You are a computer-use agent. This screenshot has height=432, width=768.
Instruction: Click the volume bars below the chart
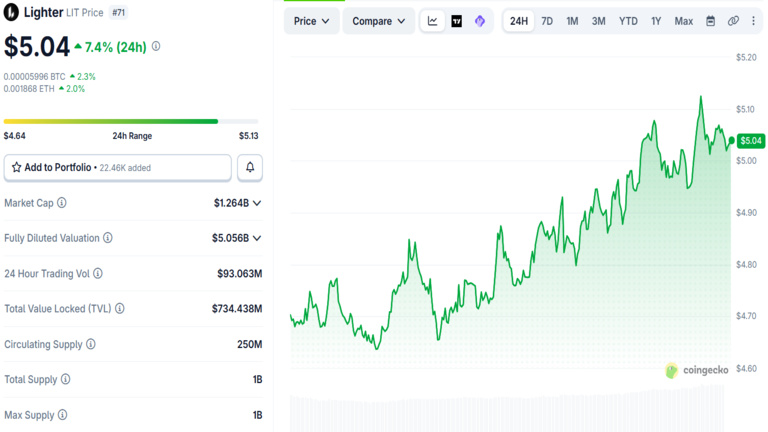pyautogui.click(x=507, y=410)
